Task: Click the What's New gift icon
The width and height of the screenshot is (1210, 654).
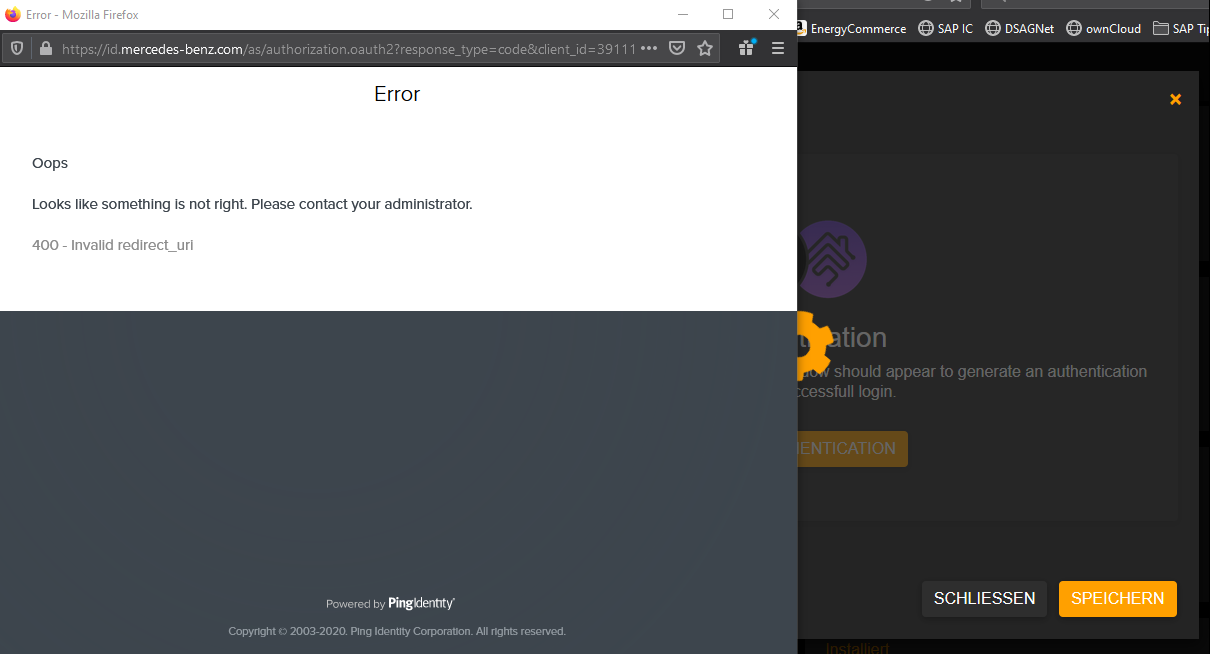Action: 747,48
